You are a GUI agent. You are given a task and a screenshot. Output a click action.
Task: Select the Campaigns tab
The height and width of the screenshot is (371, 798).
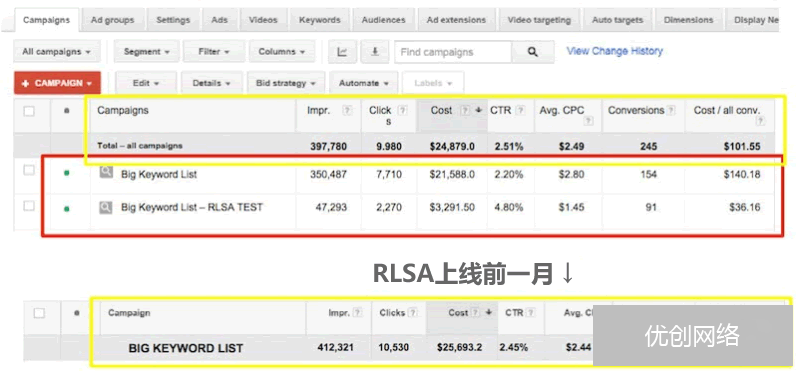(46, 20)
